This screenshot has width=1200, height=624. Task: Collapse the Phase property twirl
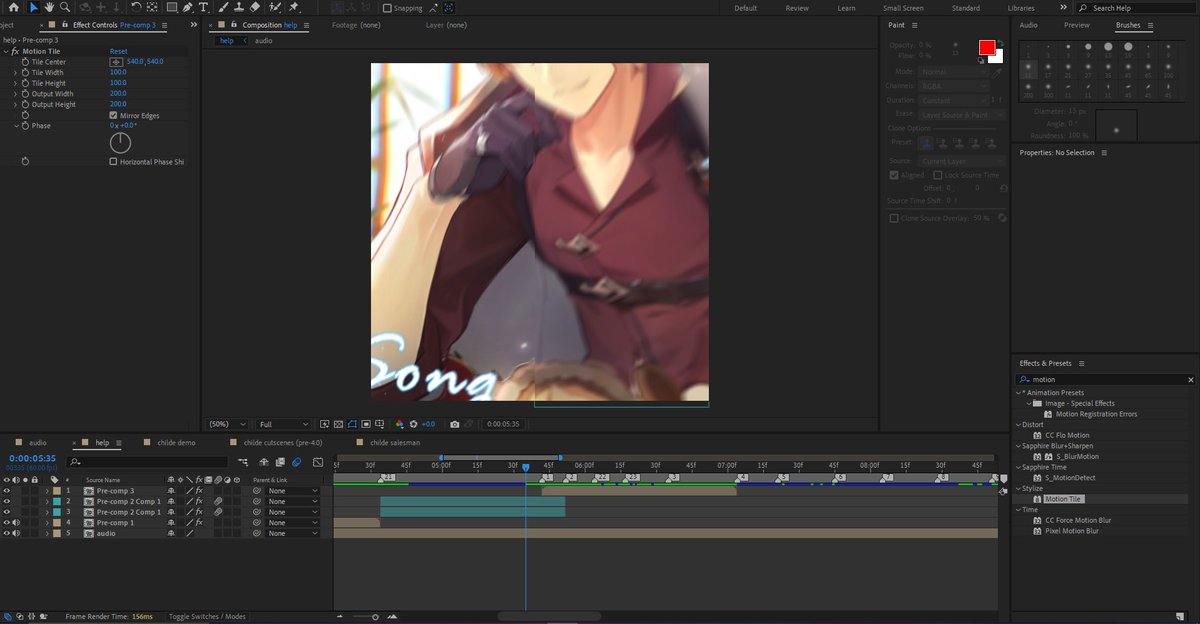(15, 126)
